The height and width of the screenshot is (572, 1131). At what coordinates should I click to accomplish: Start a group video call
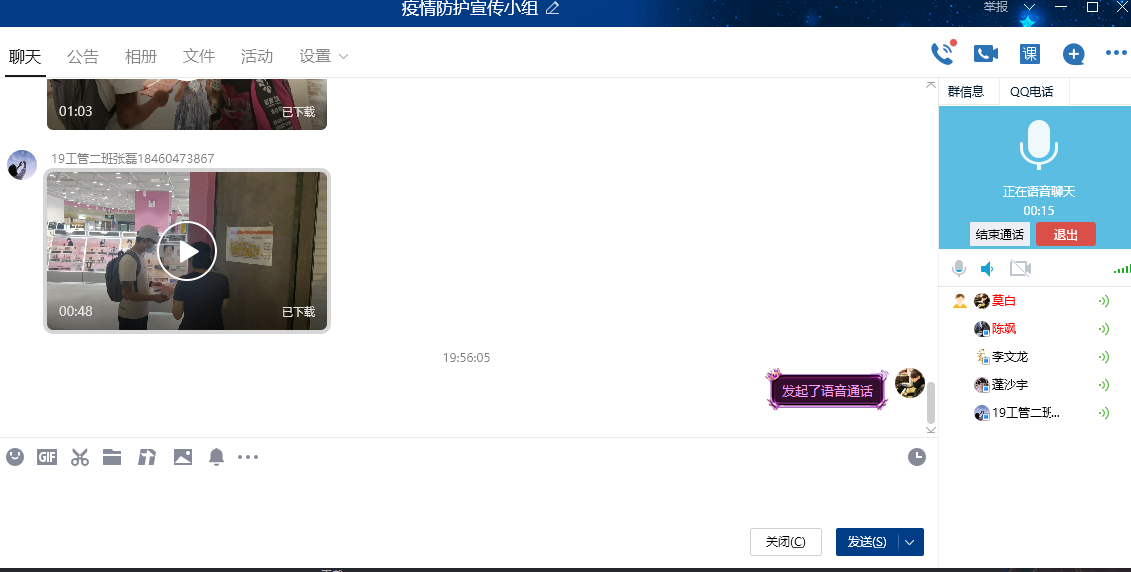pyautogui.click(x=985, y=53)
